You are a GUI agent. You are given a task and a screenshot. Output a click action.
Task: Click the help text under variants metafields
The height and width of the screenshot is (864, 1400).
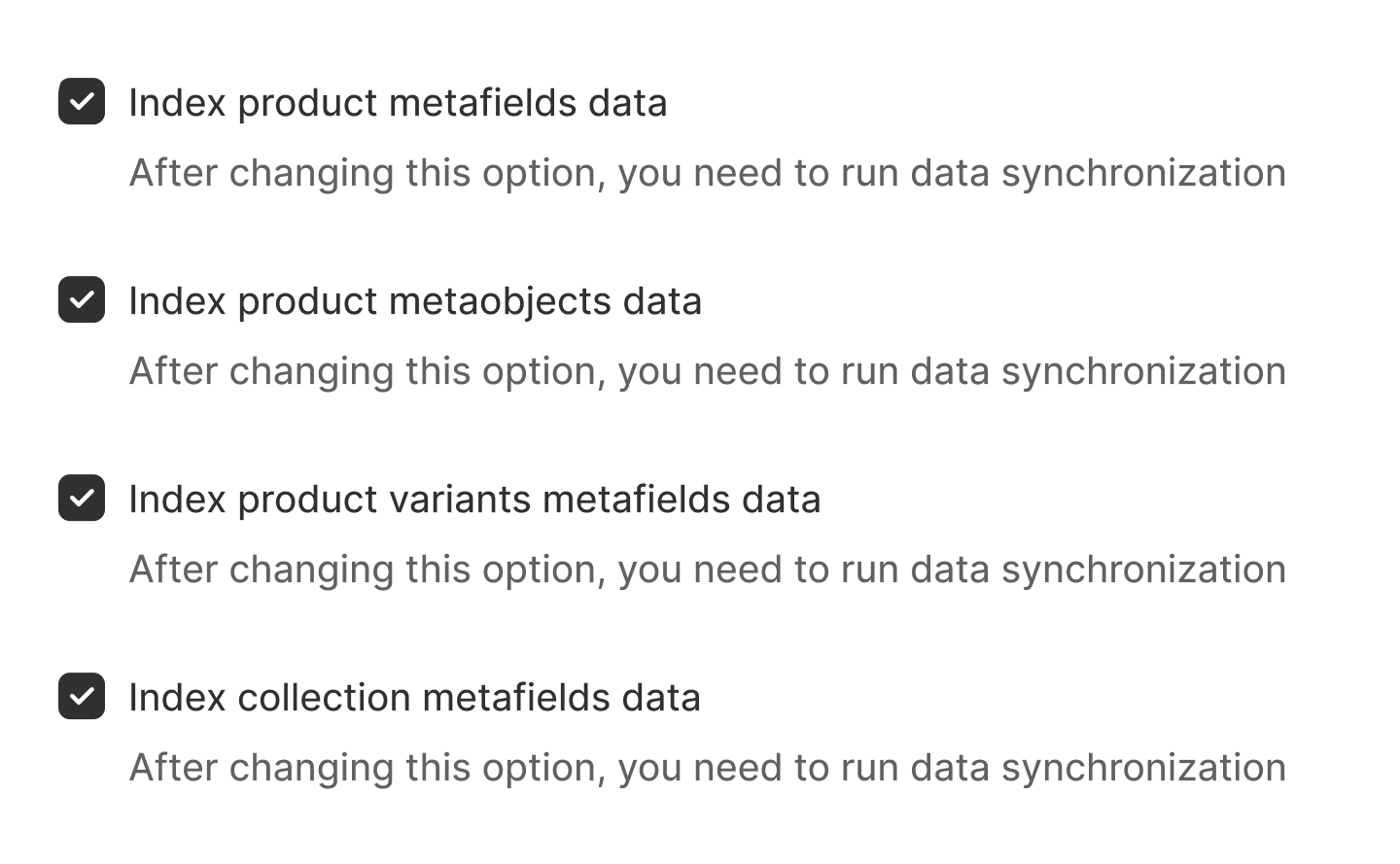(x=707, y=570)
